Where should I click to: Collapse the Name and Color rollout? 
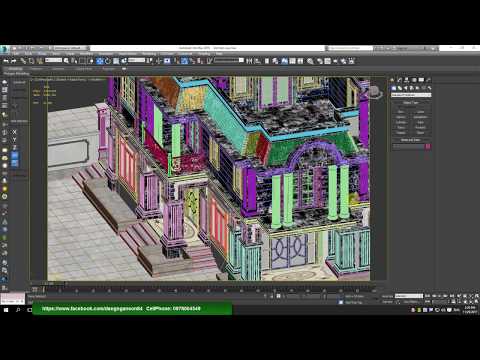(411, 140)
